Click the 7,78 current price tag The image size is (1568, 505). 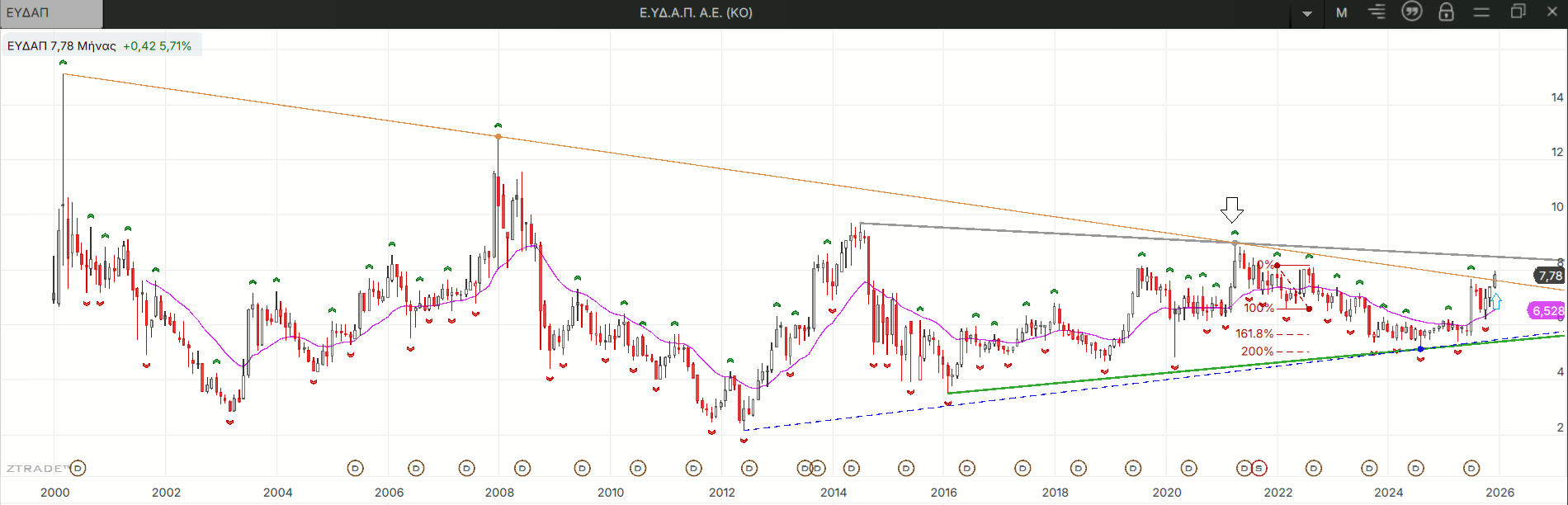1549,276
